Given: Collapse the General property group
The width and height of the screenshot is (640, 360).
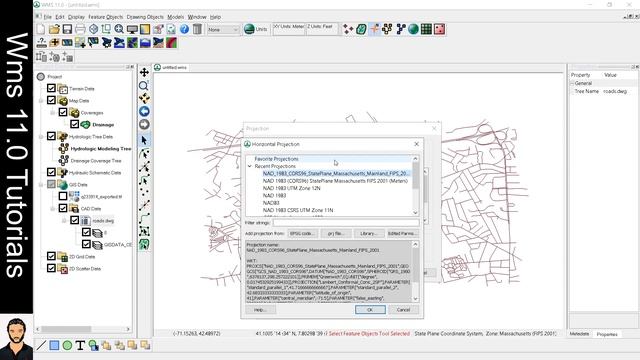Looking at the screenshot, I should [x=572, y=83].
